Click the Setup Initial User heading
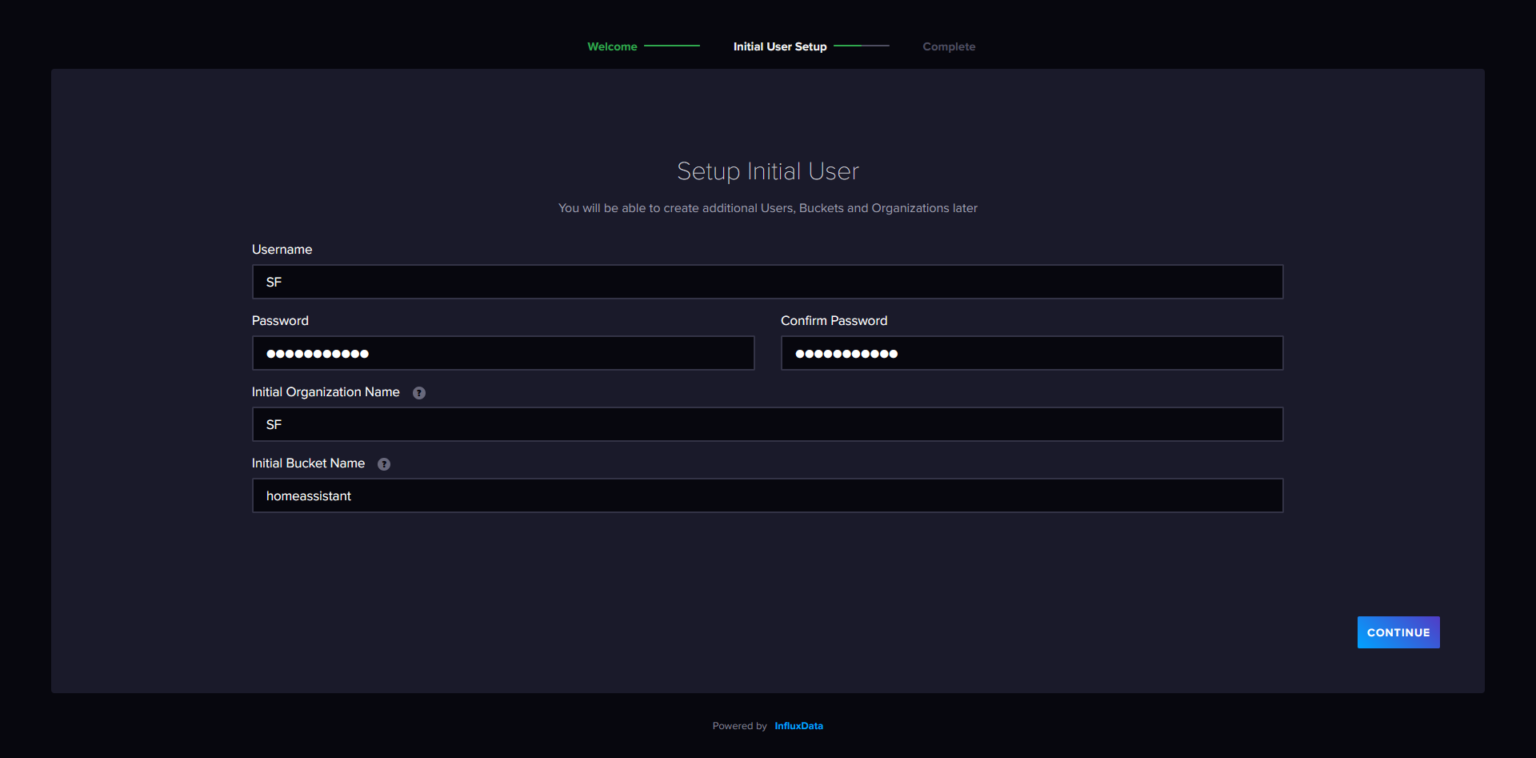1536x758 pixels. tap(767, 170)
